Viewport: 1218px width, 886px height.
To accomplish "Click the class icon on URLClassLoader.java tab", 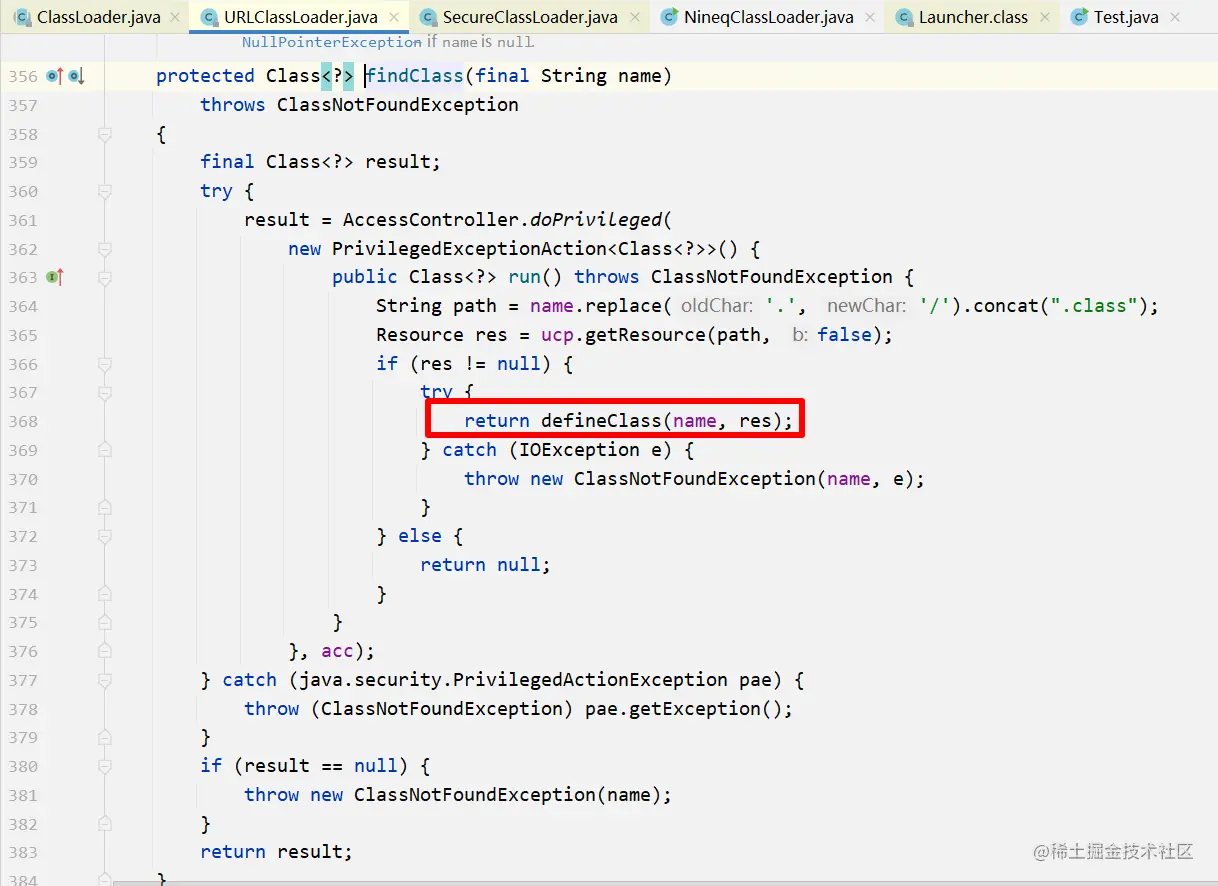I will pyautogui.click(x=209, y=17).
